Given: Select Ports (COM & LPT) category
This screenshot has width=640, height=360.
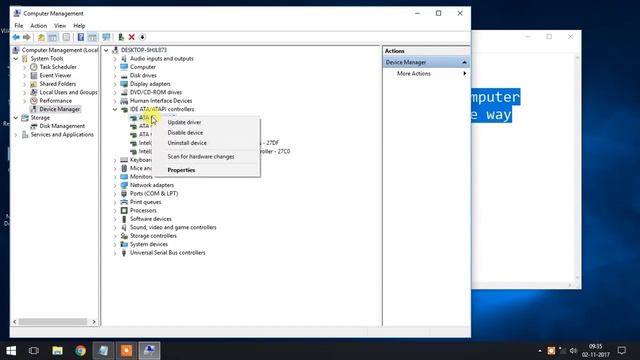Looking at the screenshot, I should 154,193.
